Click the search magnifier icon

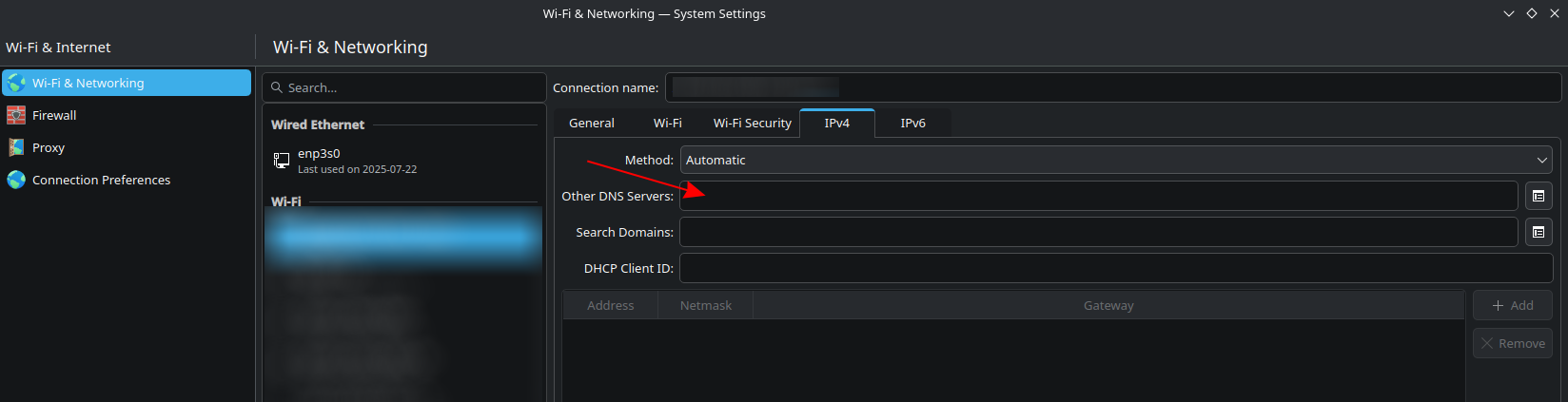point(277,87)
